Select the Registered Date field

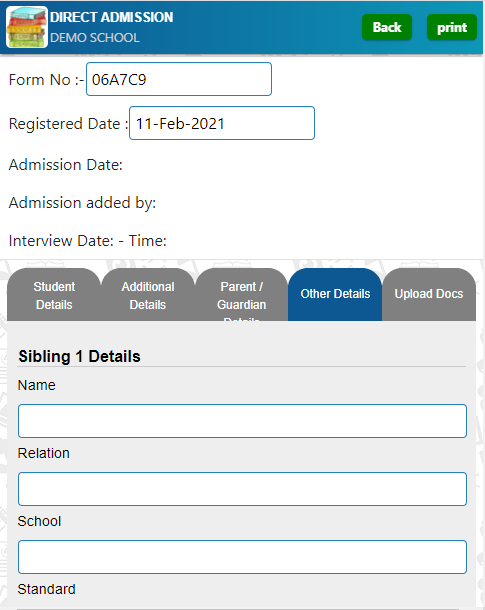pos(222,123)
